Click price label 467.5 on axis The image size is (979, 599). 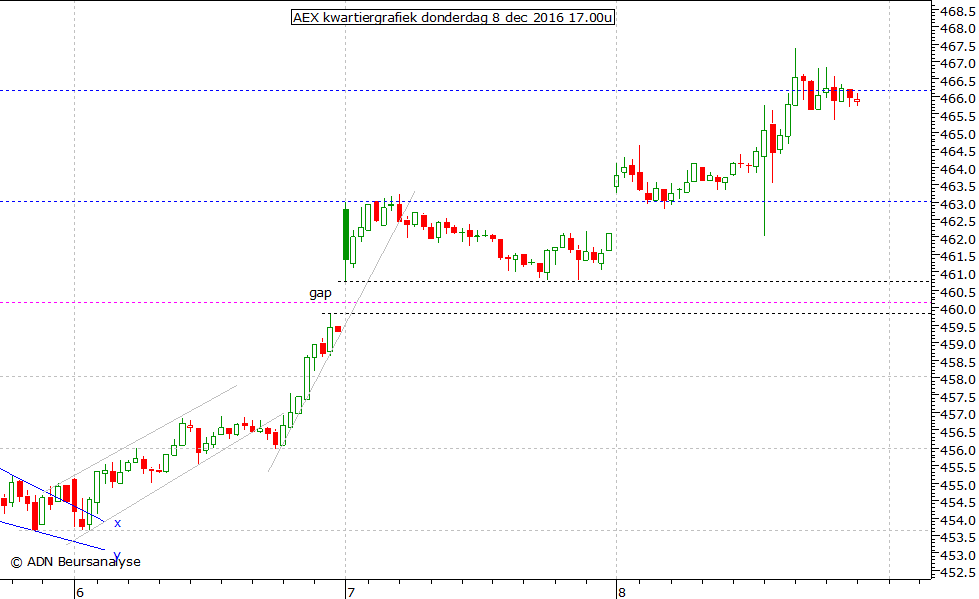point(958,47)
